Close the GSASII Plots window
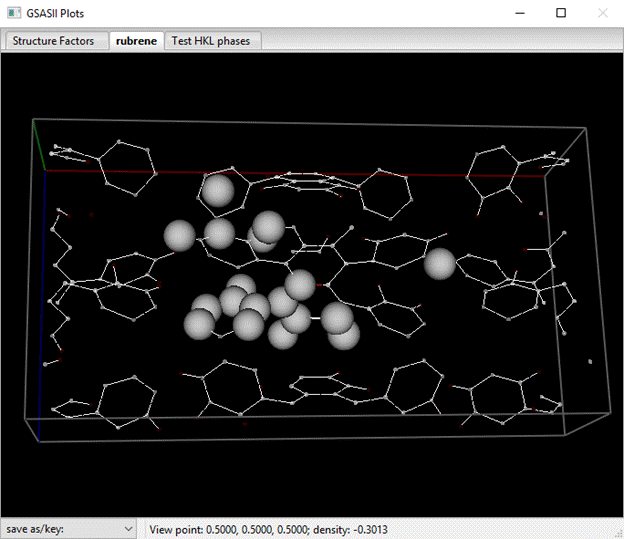 pyautogui.click(x=602, y=13)
